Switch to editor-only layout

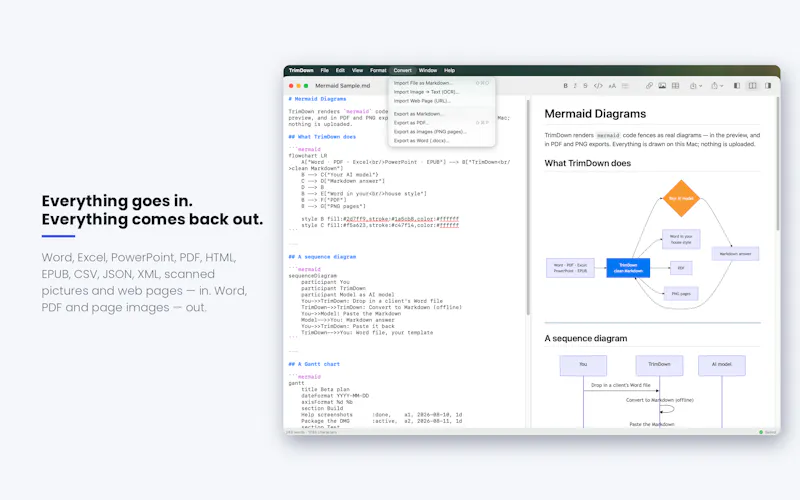click(737, 86)
